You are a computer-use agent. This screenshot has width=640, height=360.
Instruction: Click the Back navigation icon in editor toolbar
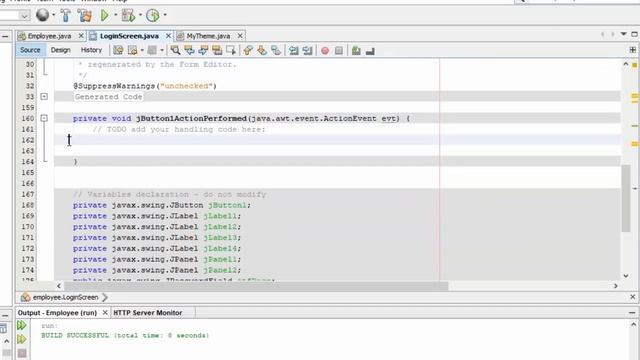(133, 50)
